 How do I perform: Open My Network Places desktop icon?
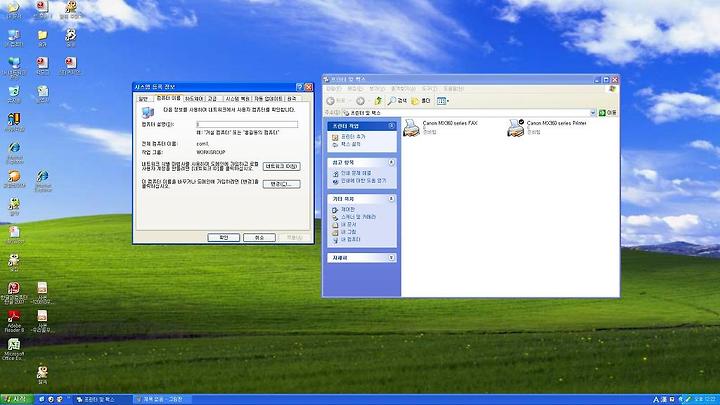point(14,67)
